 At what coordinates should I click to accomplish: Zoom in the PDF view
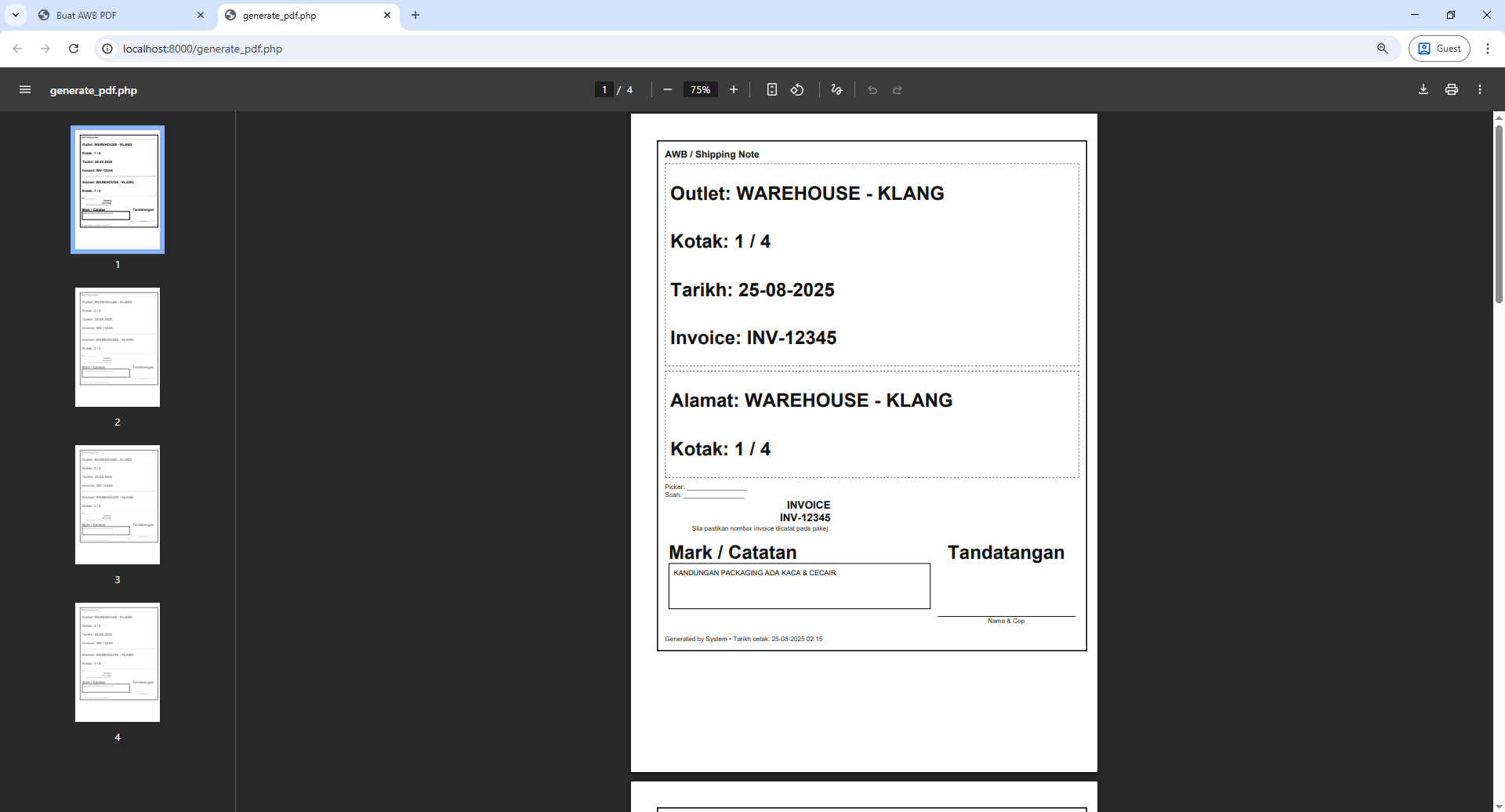(x=734, y=89)
